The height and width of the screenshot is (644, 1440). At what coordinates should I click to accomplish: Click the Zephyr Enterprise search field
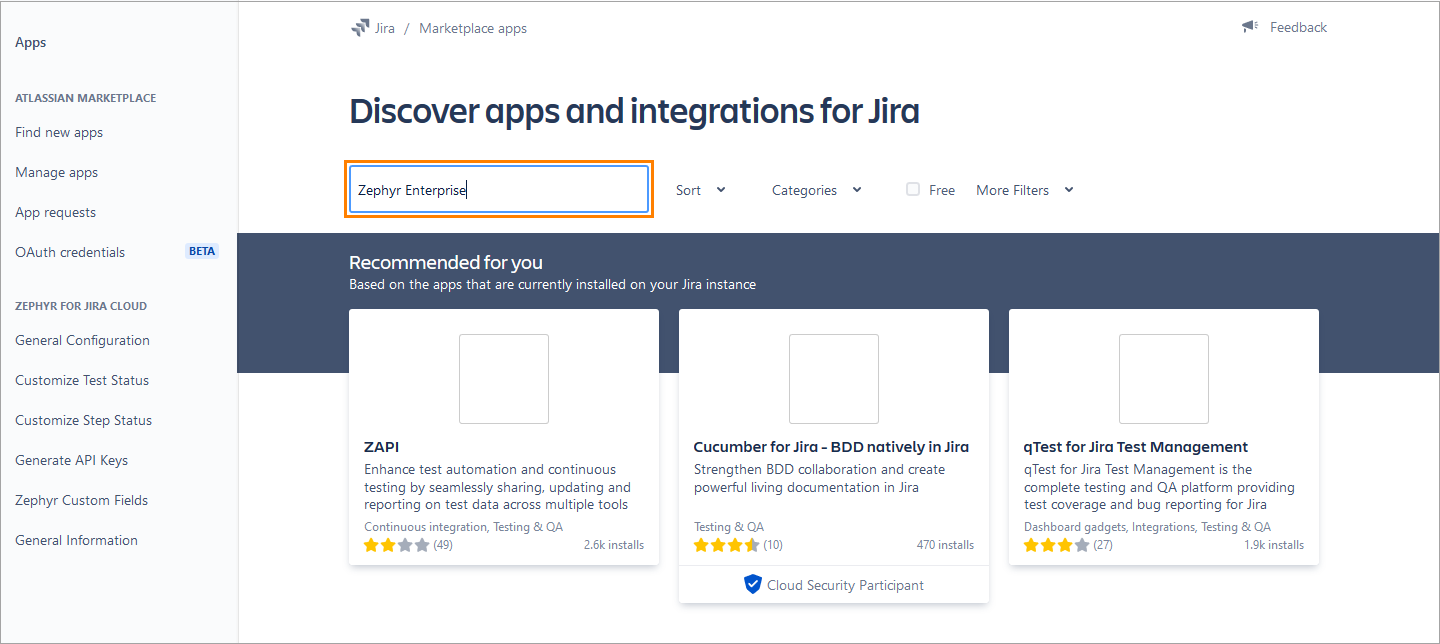click(499, 190)
